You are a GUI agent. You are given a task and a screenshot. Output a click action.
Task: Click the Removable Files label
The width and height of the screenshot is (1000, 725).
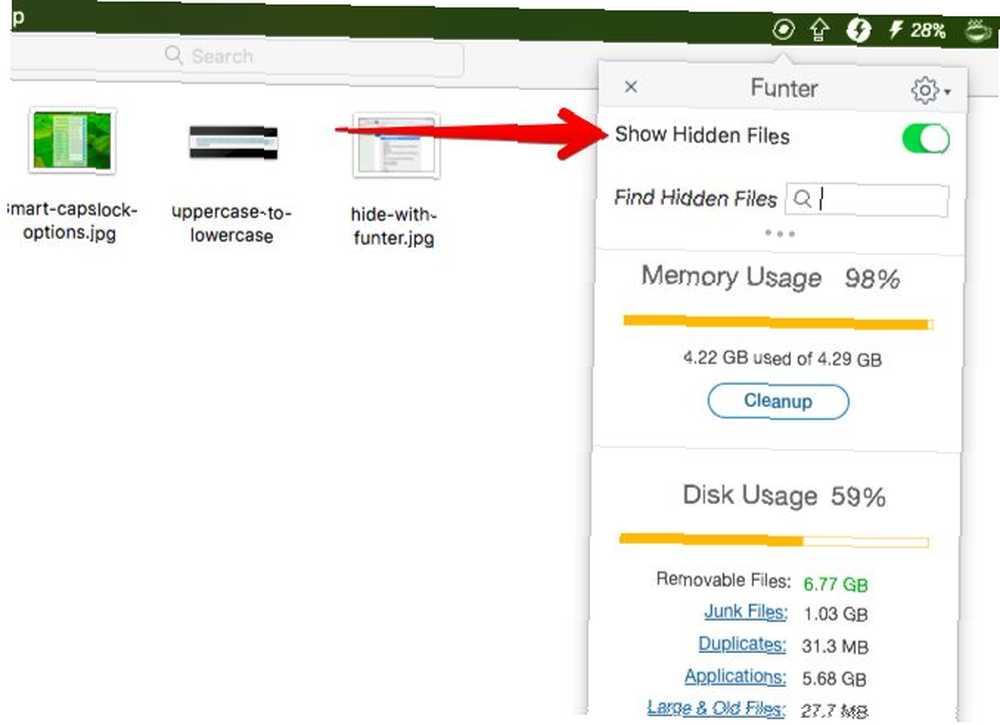pos(723,580)
